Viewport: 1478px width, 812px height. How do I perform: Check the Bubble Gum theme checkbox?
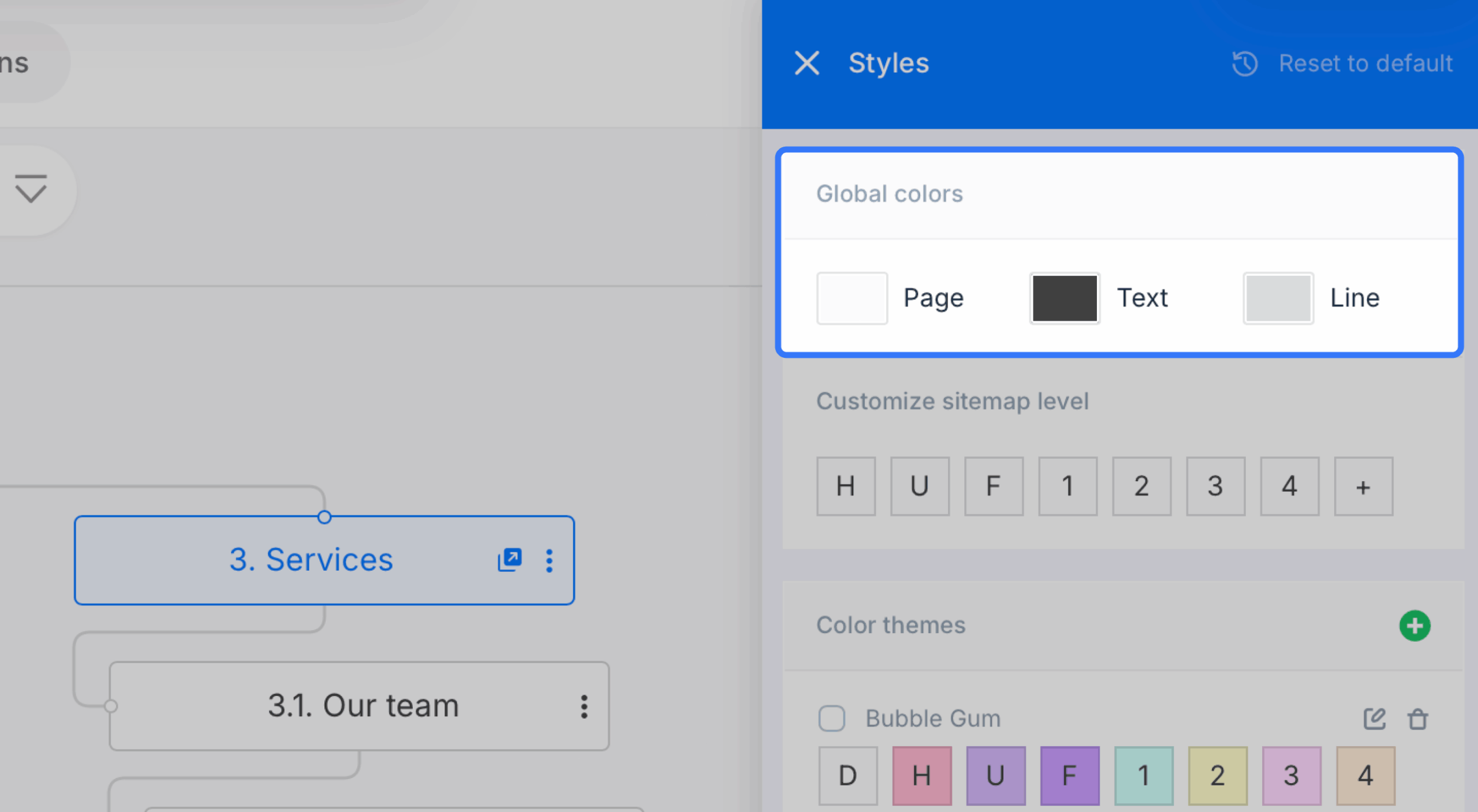(x=831, y=719)
